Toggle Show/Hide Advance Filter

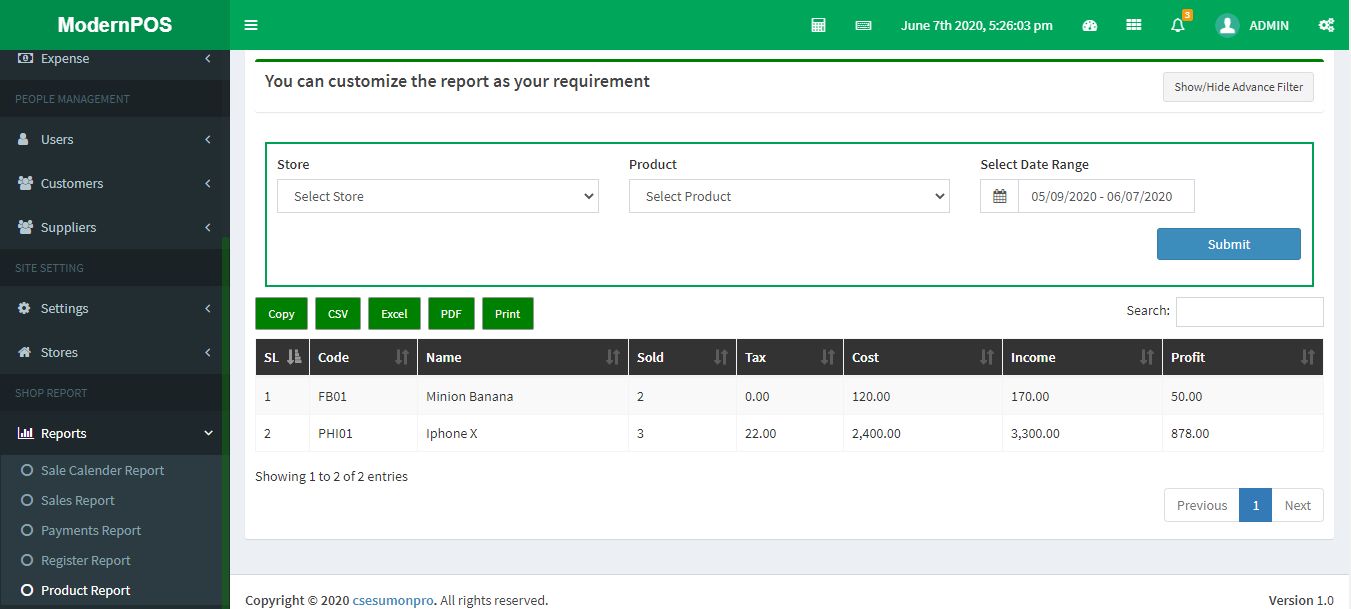point(1237,87)
